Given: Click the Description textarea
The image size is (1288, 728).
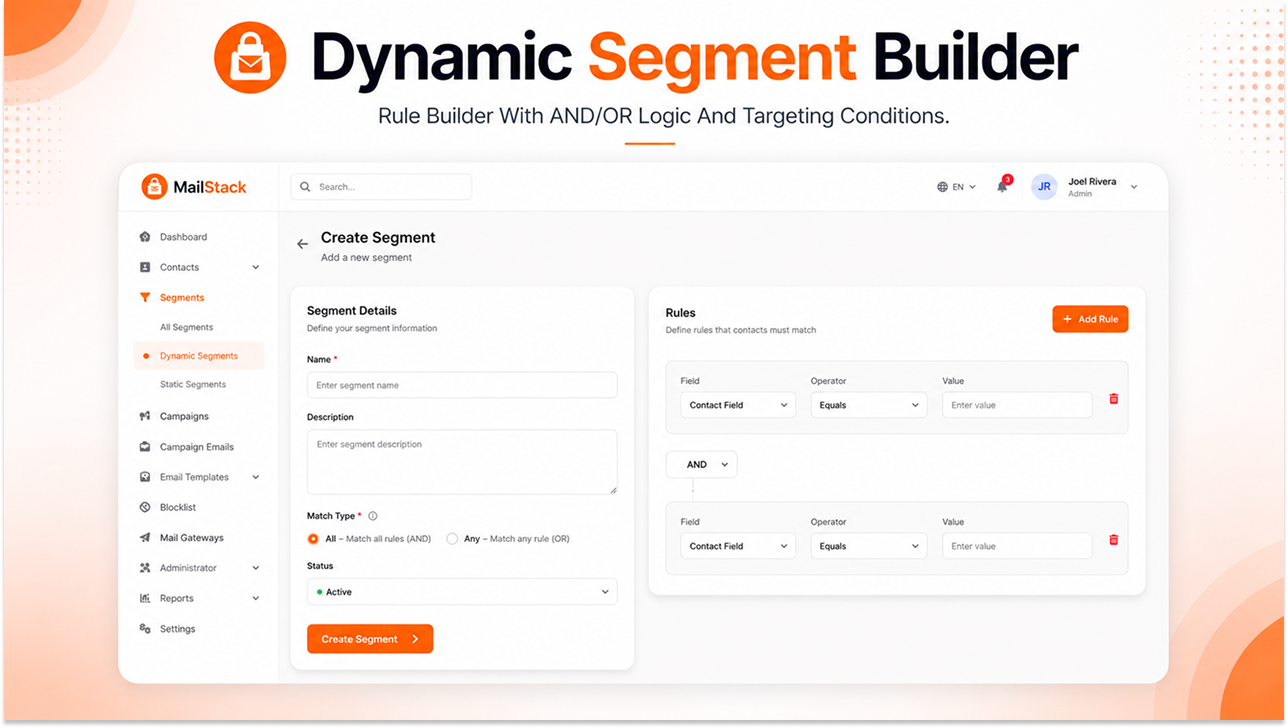Looking at the screenshot, I should (462, 462).
